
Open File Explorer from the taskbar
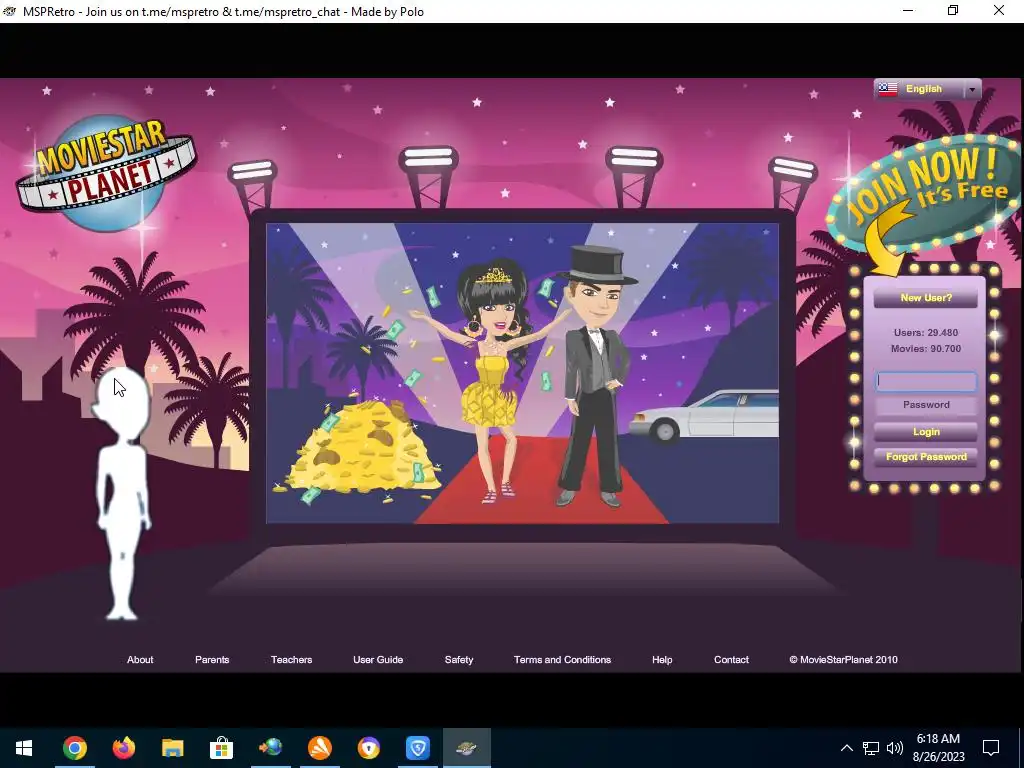(x=172, y=748)
